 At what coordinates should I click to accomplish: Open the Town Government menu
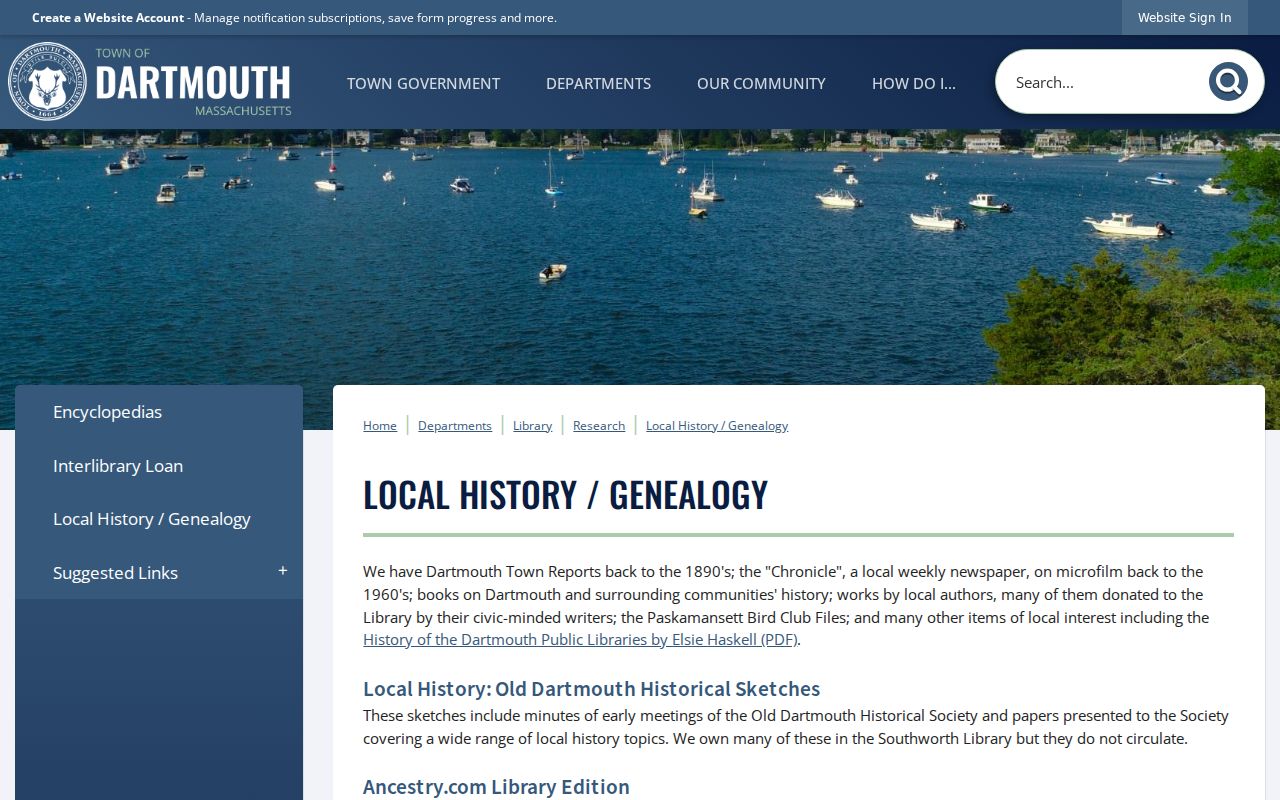click(423, 83)
